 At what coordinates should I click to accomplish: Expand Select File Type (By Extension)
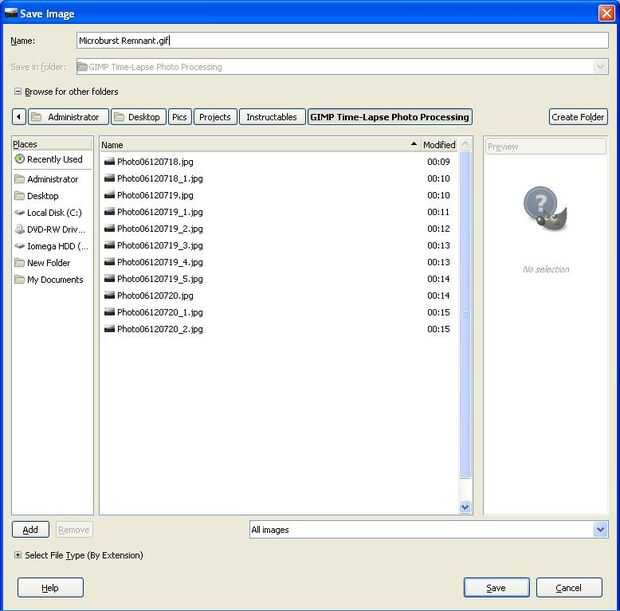[18, 555]
